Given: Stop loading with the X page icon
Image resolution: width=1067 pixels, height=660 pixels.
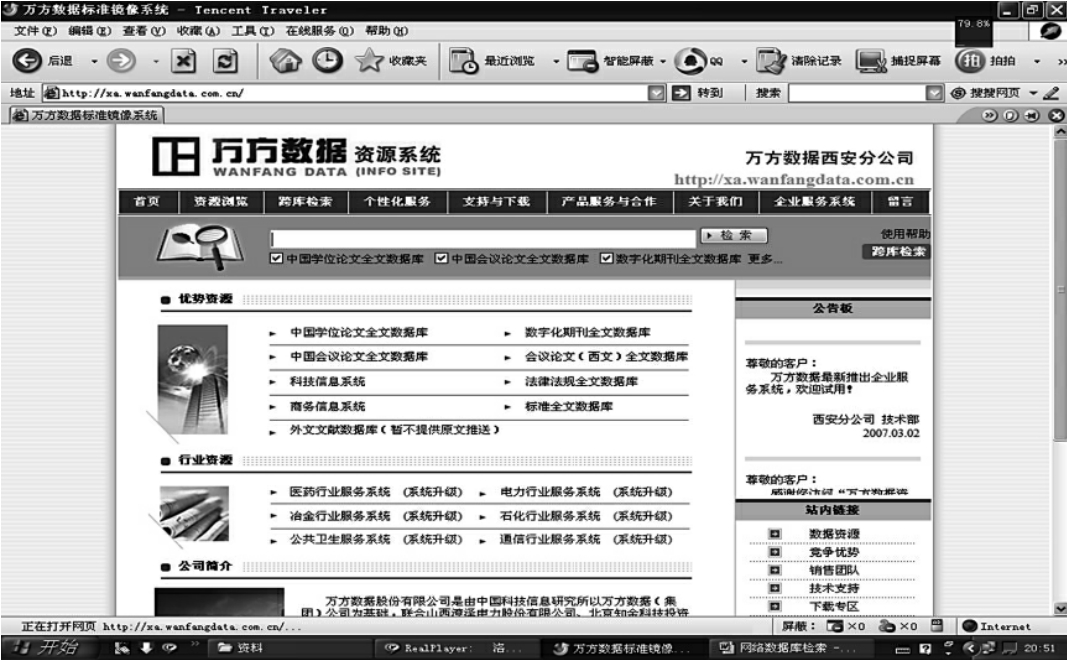Looking at the screenshot, I should (183, 61).
